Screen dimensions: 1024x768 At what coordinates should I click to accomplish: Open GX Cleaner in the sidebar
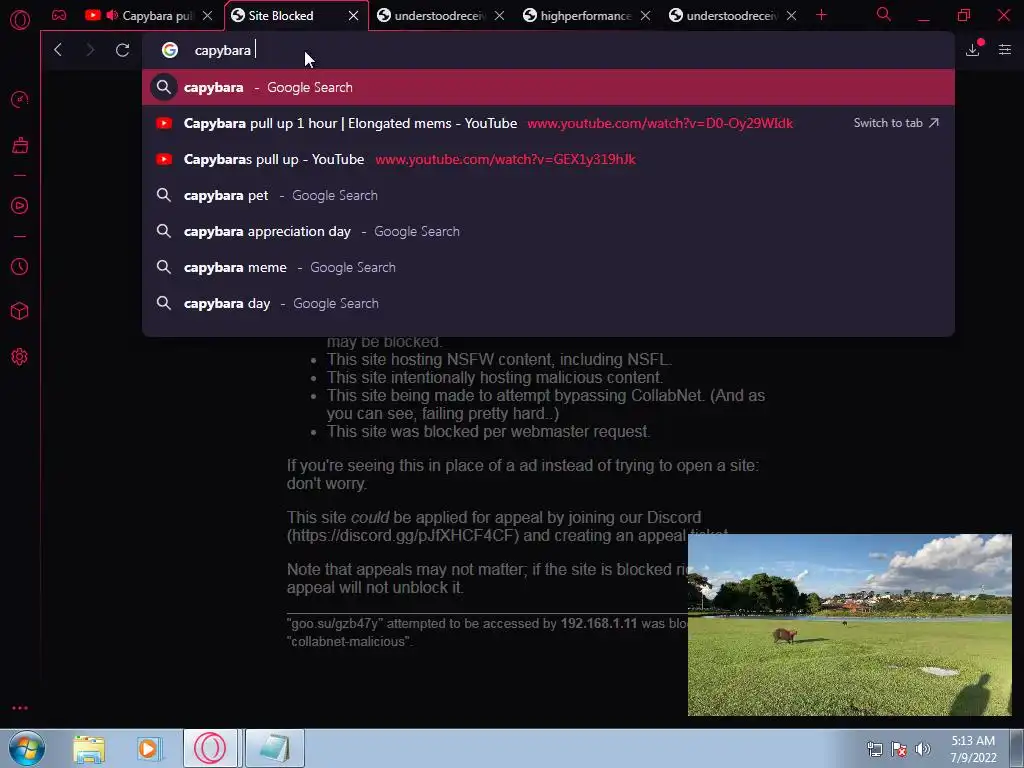pyautogui.click(x=20, y=145)
